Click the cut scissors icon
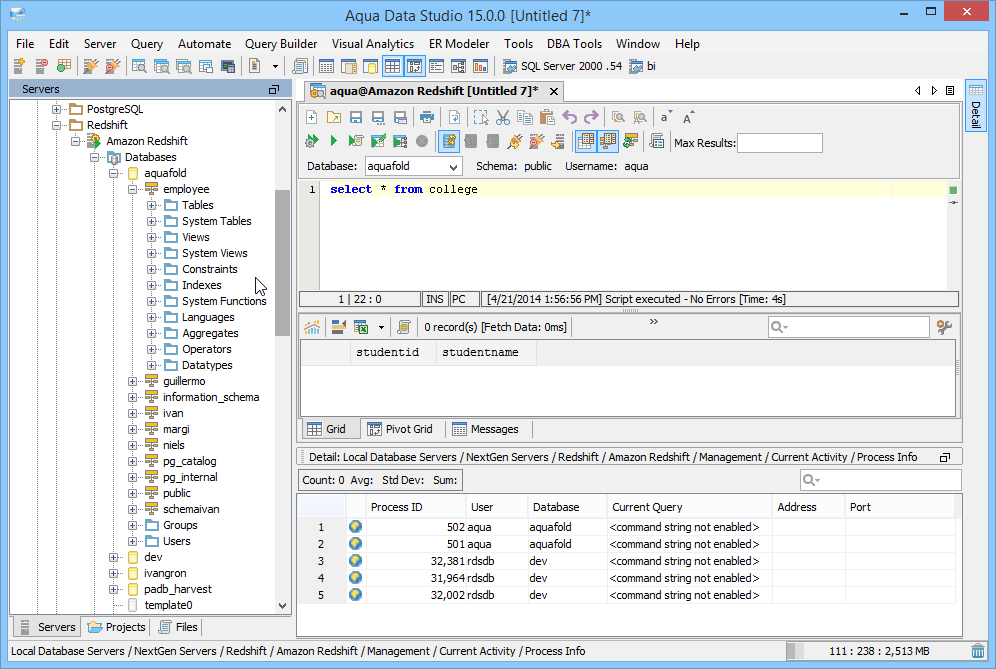 pos(502,118)
